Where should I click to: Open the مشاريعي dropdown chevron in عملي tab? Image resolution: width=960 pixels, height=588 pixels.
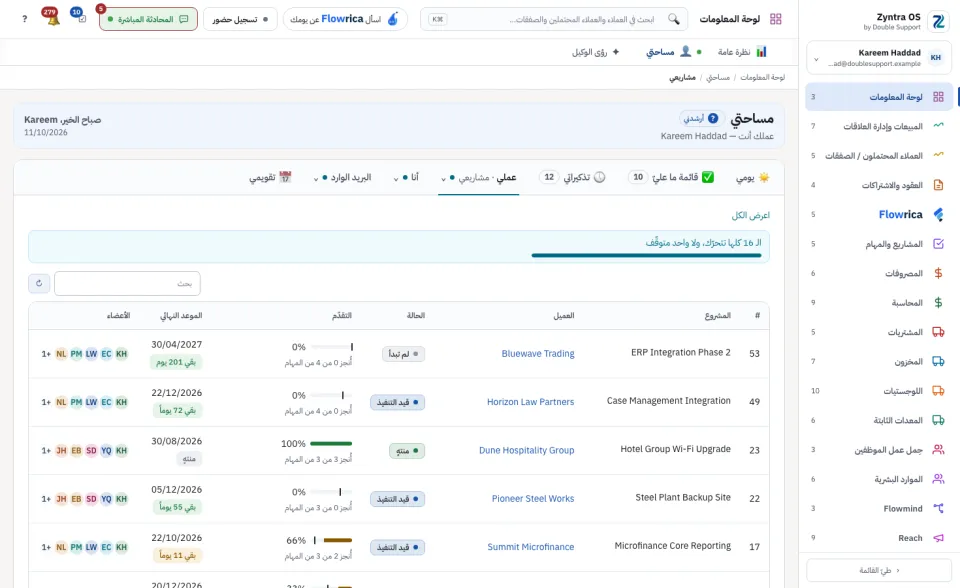pyautogui.click(x=443, y=179)
